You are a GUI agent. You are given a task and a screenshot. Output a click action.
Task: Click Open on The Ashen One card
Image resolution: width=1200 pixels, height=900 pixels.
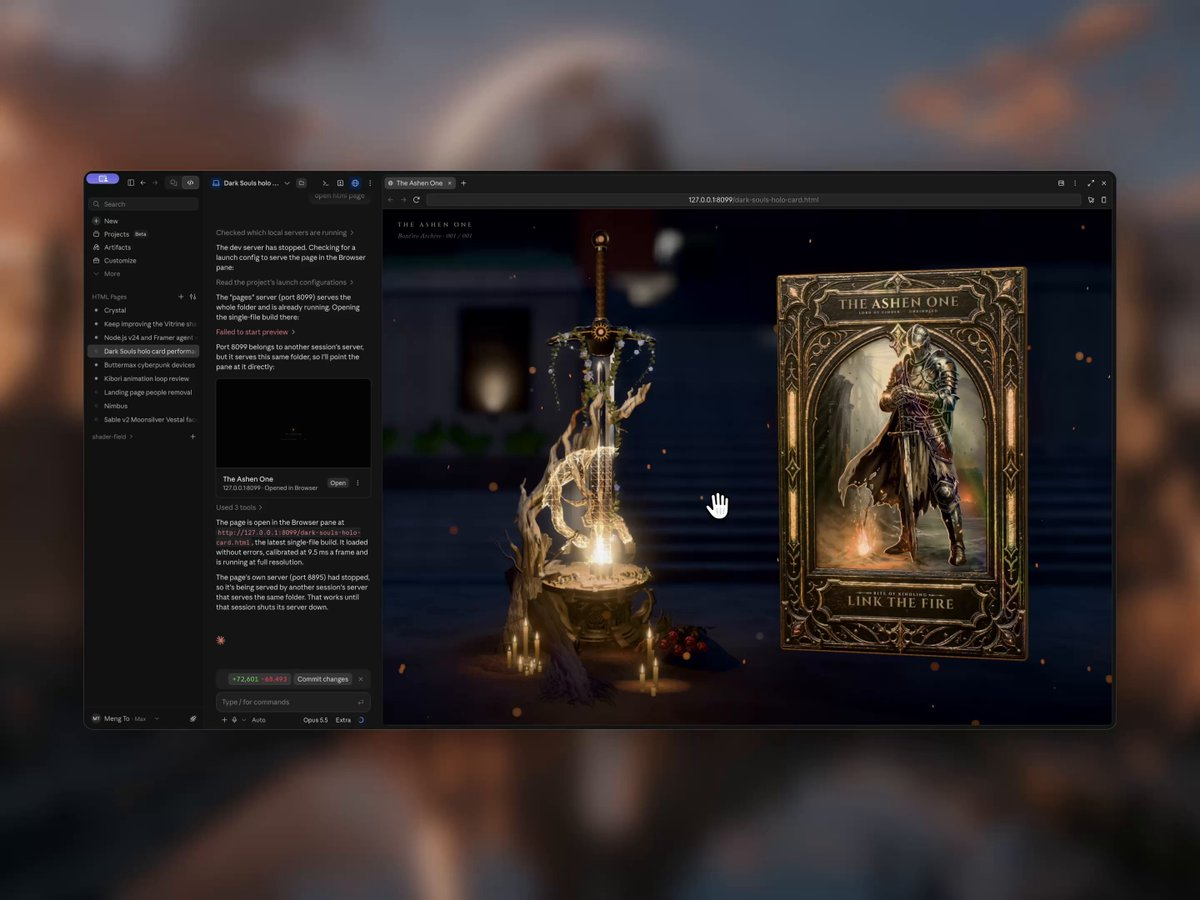tap(338, 483)
